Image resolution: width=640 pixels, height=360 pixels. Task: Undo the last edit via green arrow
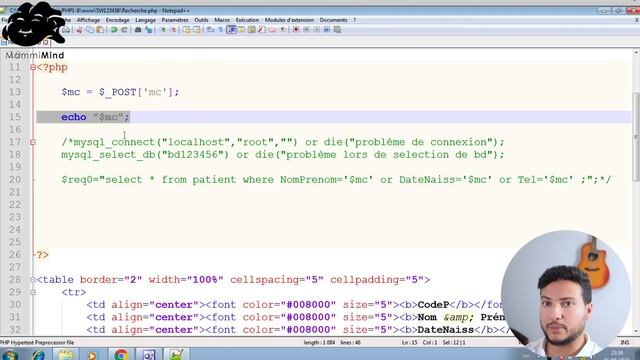pyautogui.click(x=114, y=30)
